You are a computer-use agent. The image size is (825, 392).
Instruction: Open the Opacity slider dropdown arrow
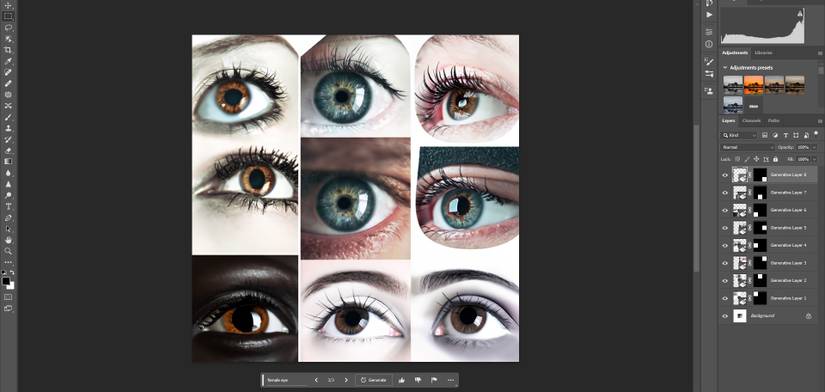[813, 147]
